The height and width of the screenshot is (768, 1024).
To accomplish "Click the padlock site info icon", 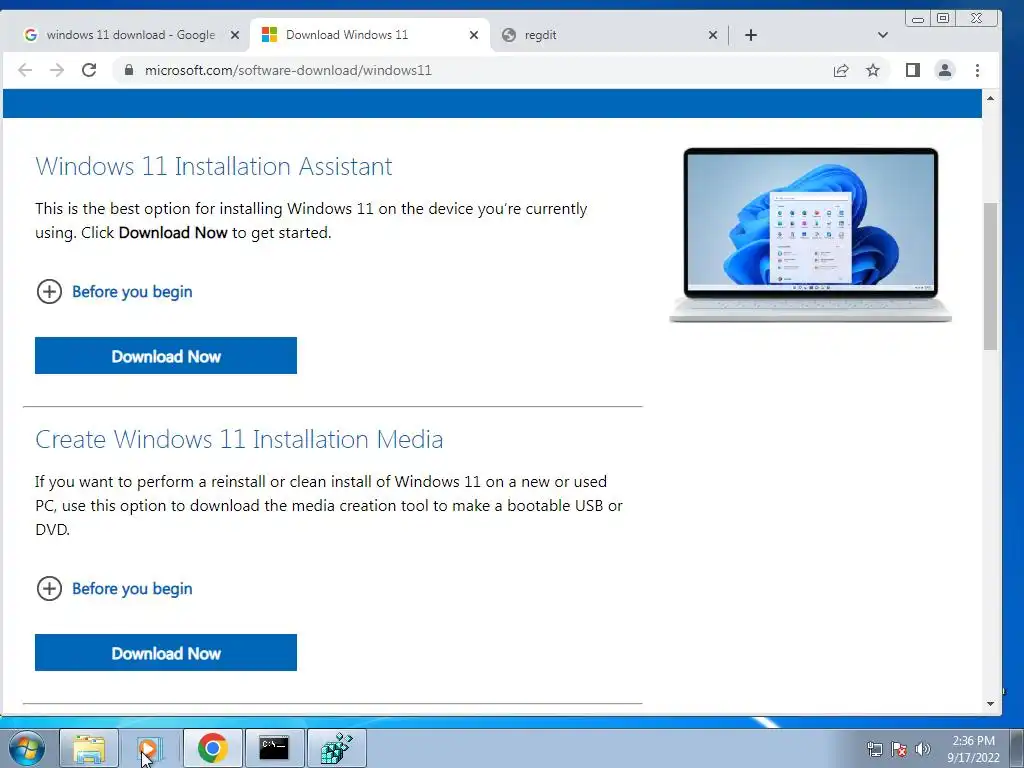I will [129, 70].
